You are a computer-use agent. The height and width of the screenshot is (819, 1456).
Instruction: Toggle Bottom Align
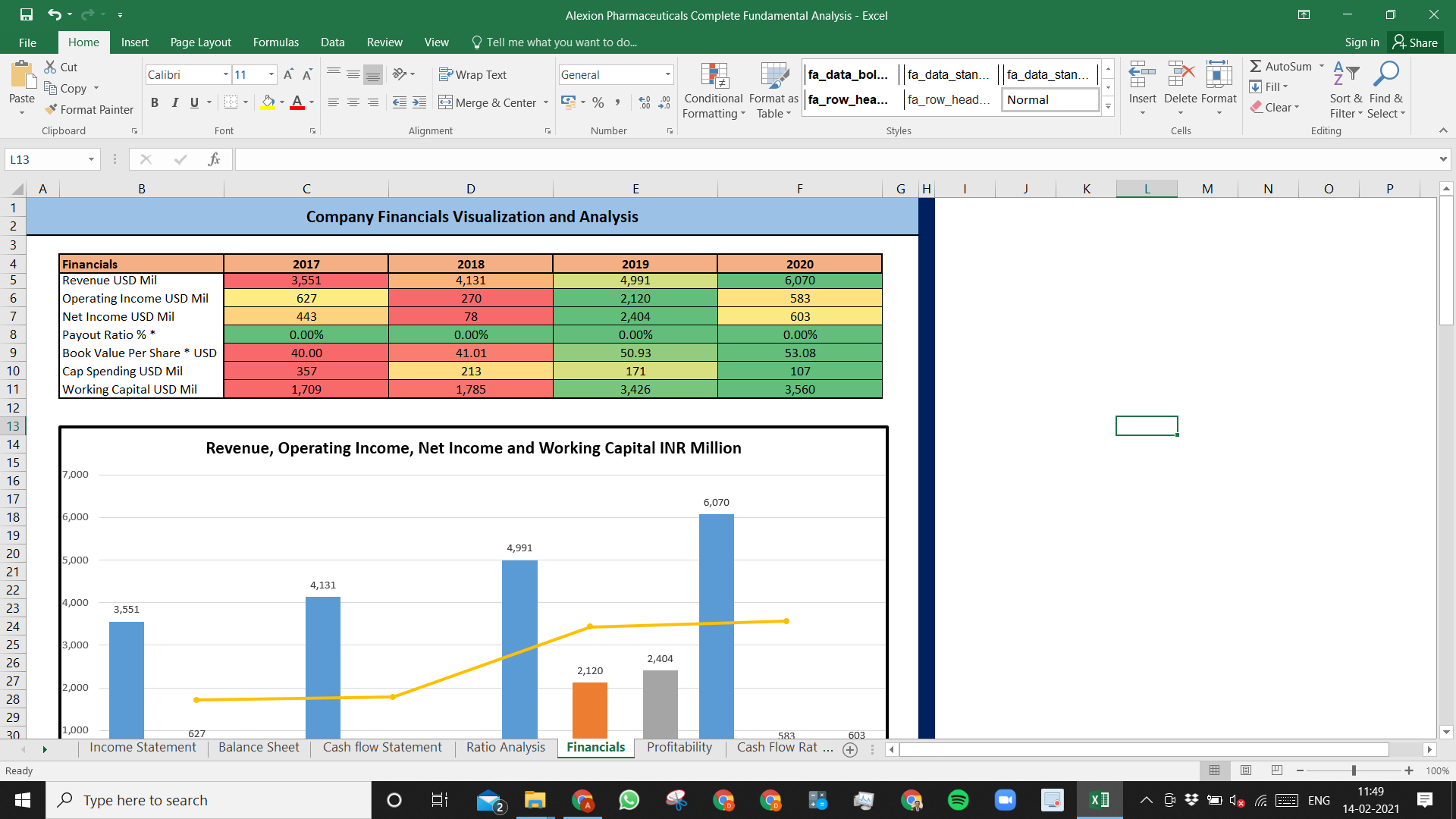(372, 74)
